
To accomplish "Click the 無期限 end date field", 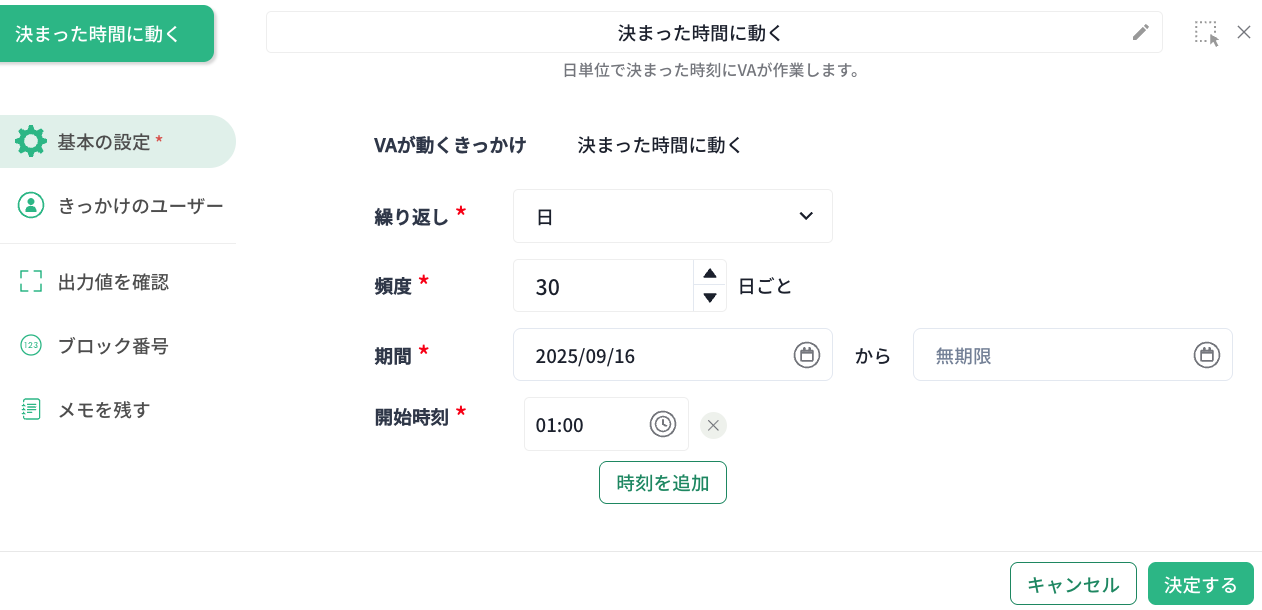I will 1073,355.
